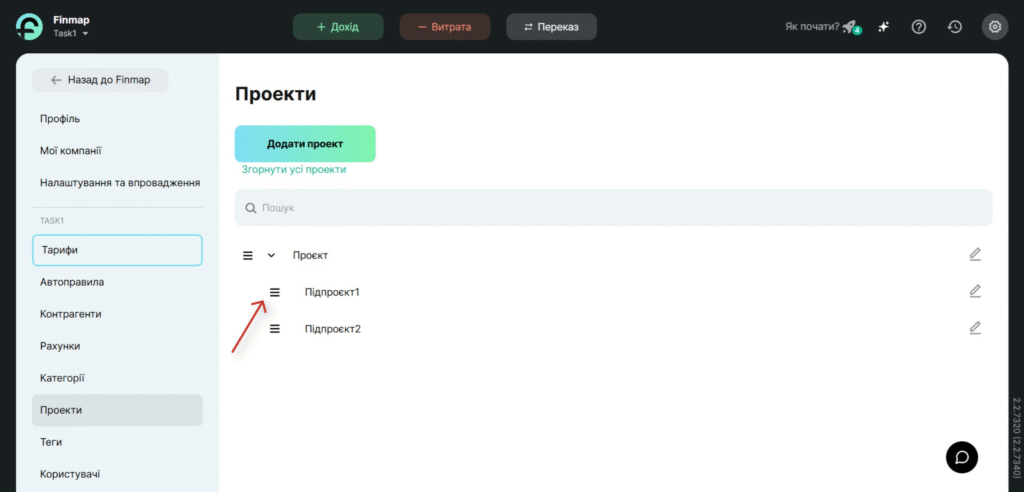Click the drag handle of Проєкт
1024x492 pixels.
pyautogui.click(x=248, y=255)
